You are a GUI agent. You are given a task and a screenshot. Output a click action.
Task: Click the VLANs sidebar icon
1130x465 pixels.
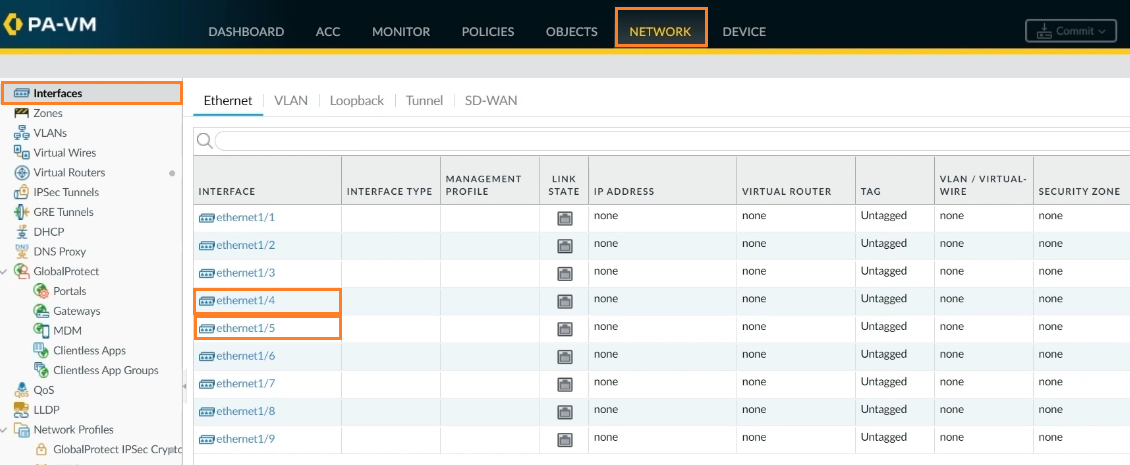click(22, 133)
